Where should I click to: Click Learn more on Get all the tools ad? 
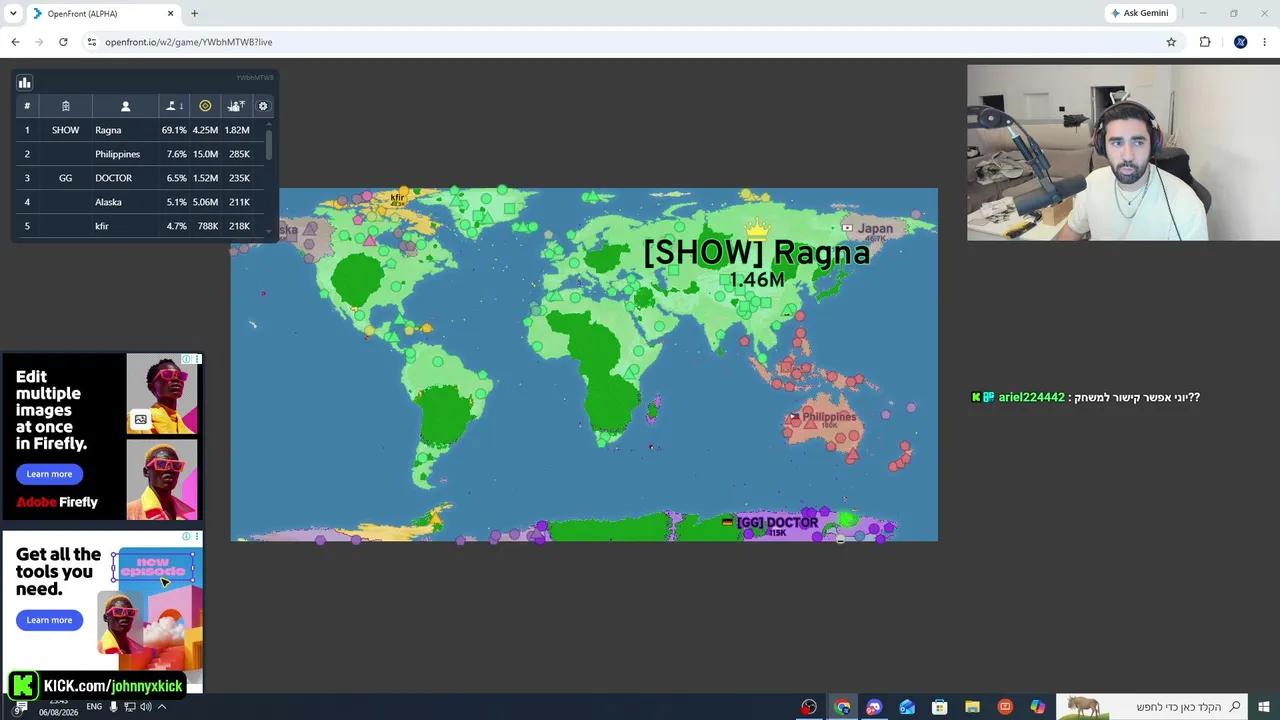point(49,620)
